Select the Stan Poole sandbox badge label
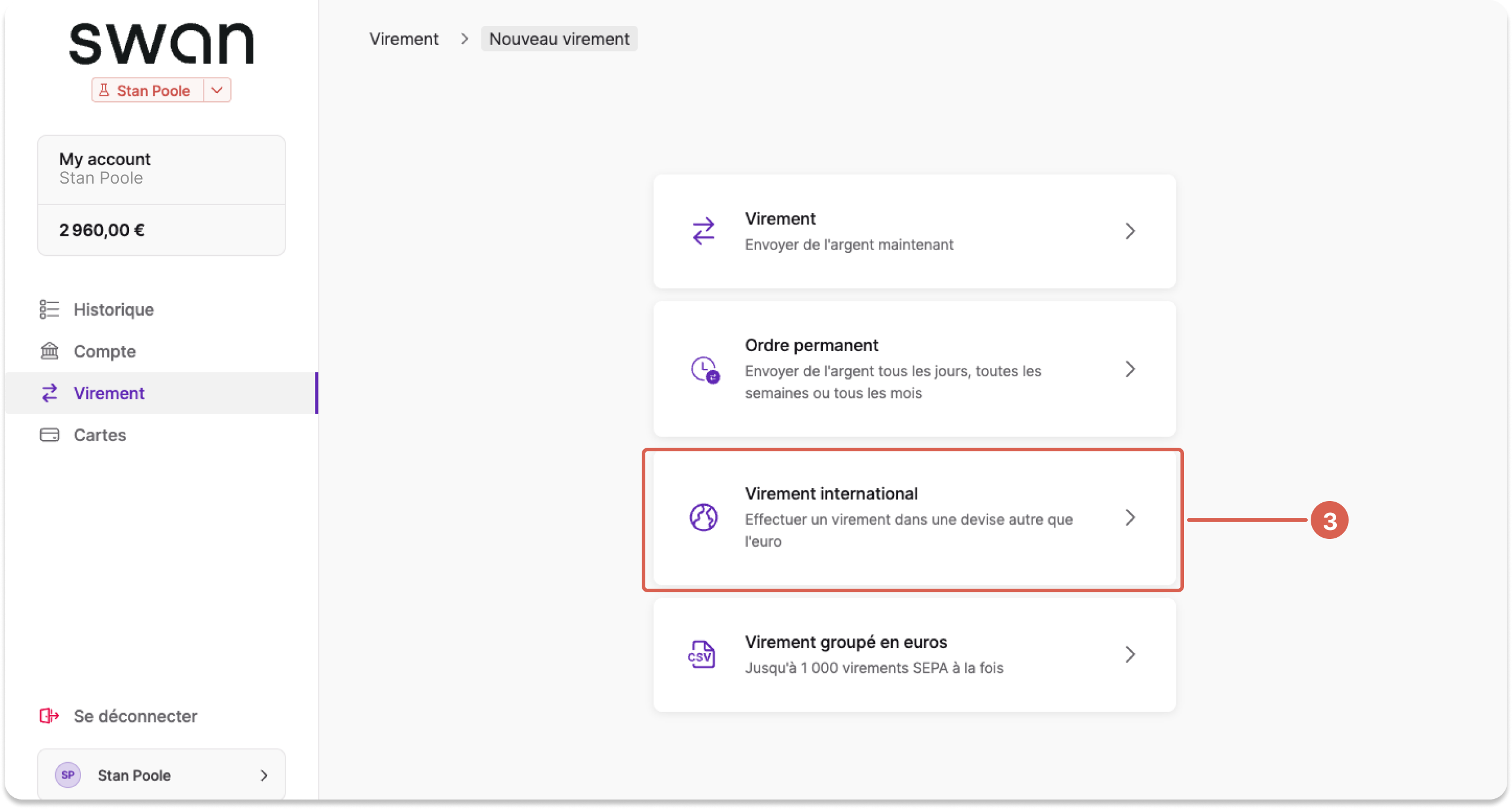Viewport: 1512px width, 809px height. click(x=153, y=91)
